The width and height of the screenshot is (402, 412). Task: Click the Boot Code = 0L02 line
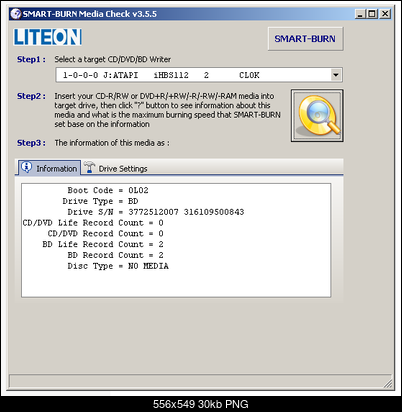point(108,190)
